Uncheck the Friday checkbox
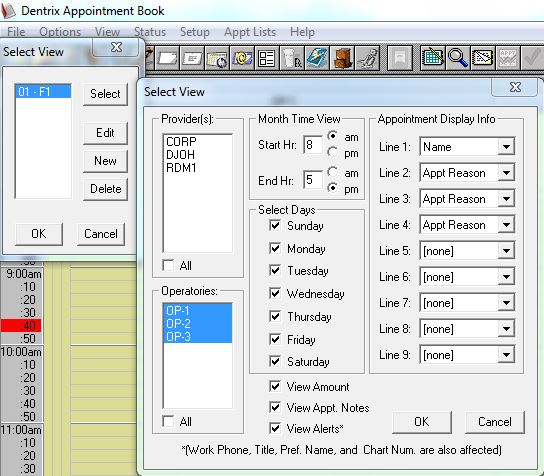544x476 pixels. pos(275,339)
